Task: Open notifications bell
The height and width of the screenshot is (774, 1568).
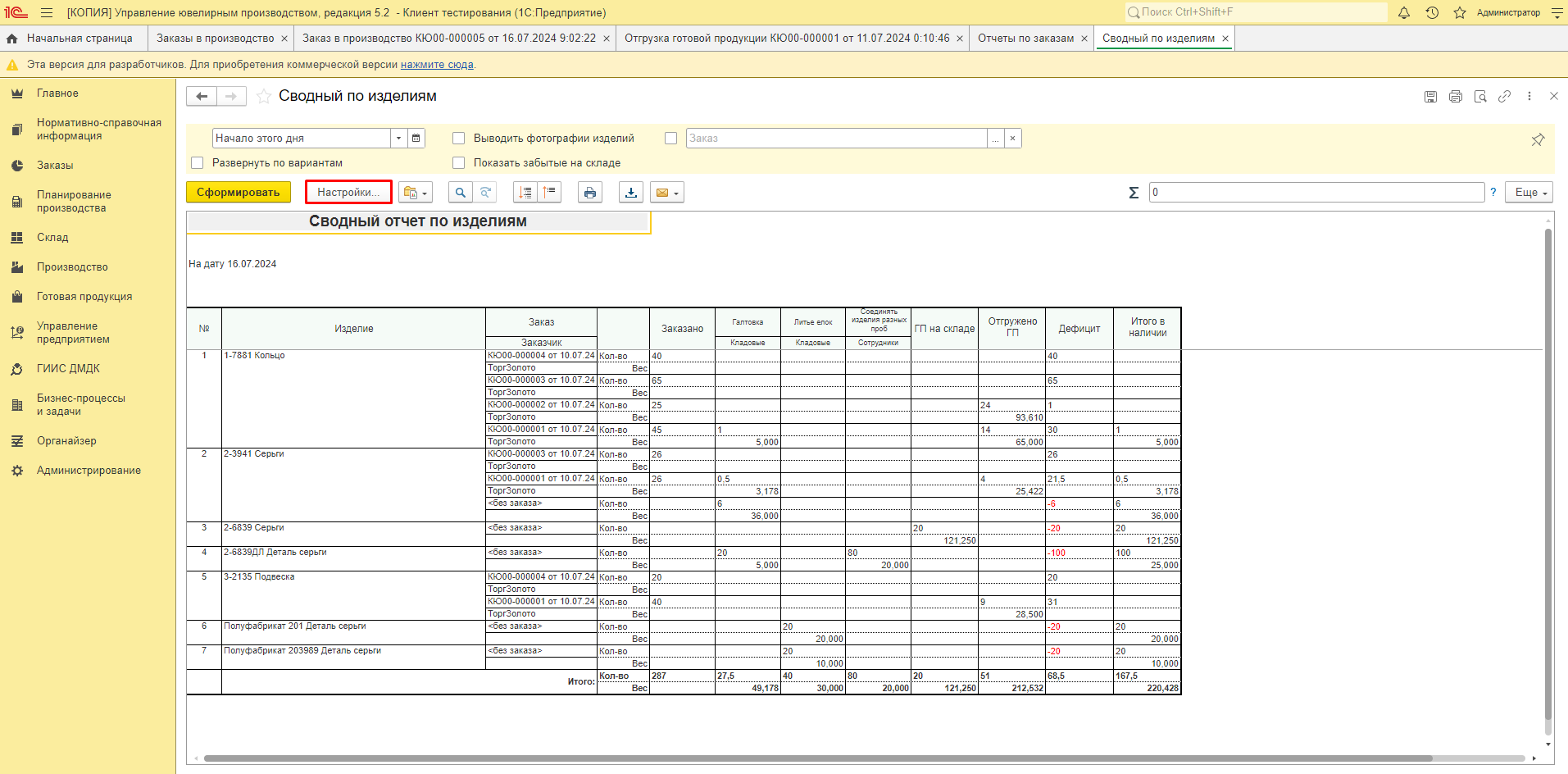Action: [1404, 12]
